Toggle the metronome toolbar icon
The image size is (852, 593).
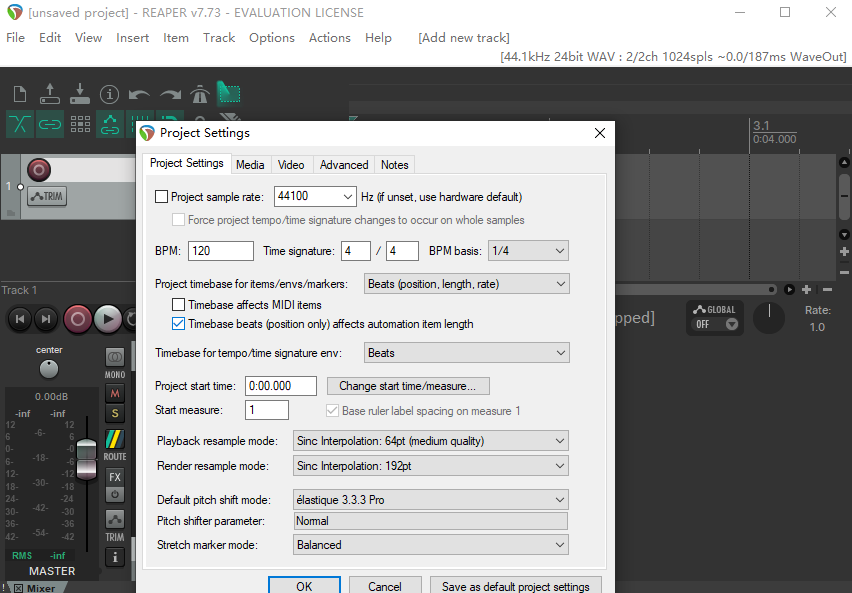click(200, 95)
